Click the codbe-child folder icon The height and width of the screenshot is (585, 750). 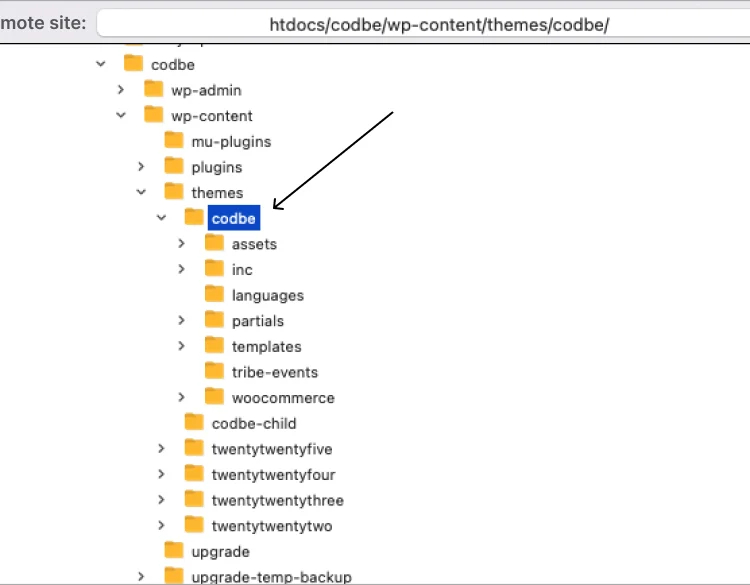click(194, 421)
